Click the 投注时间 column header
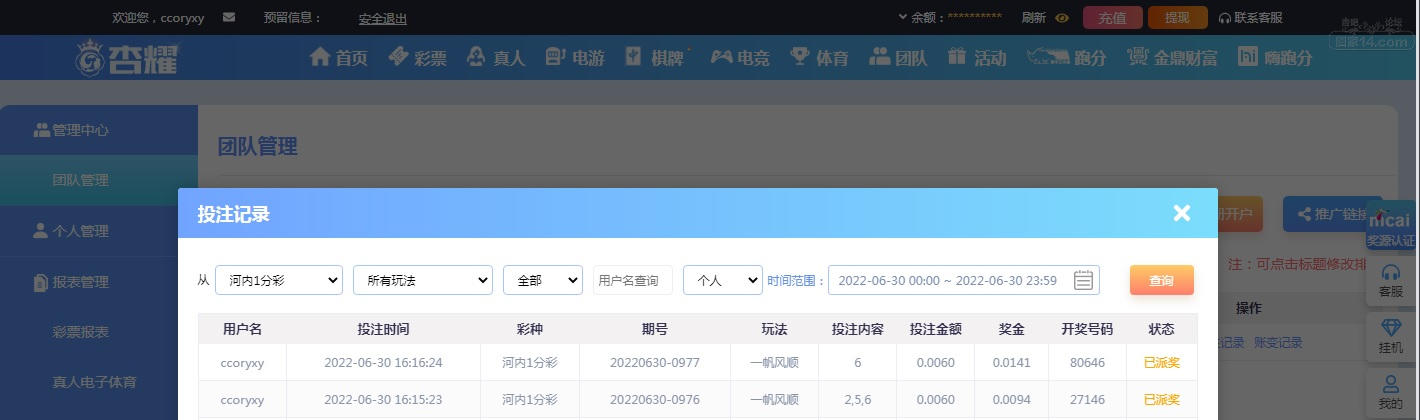Image resolution: width=1420 pixels, height=420 pixels. [383, 329]
